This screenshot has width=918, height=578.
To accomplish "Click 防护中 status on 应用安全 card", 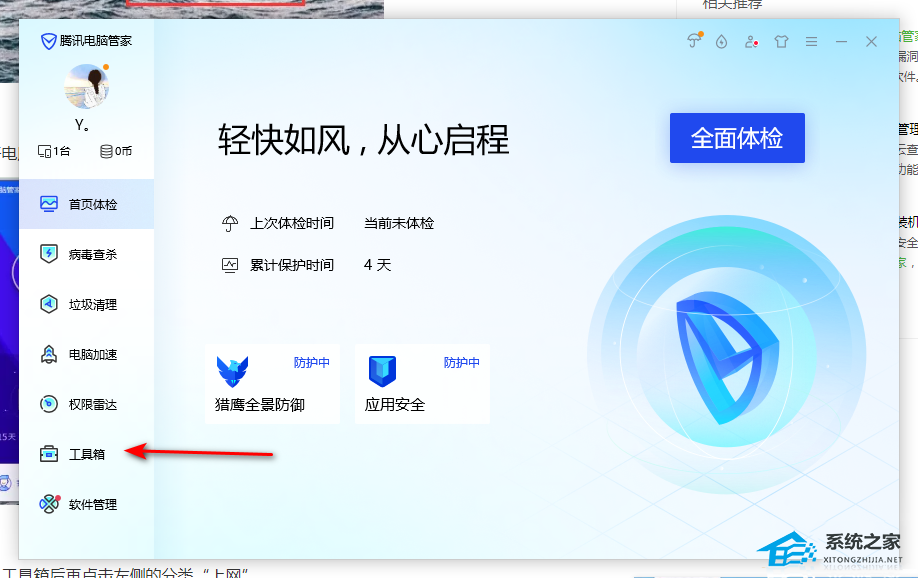I will tap(461, 362).
